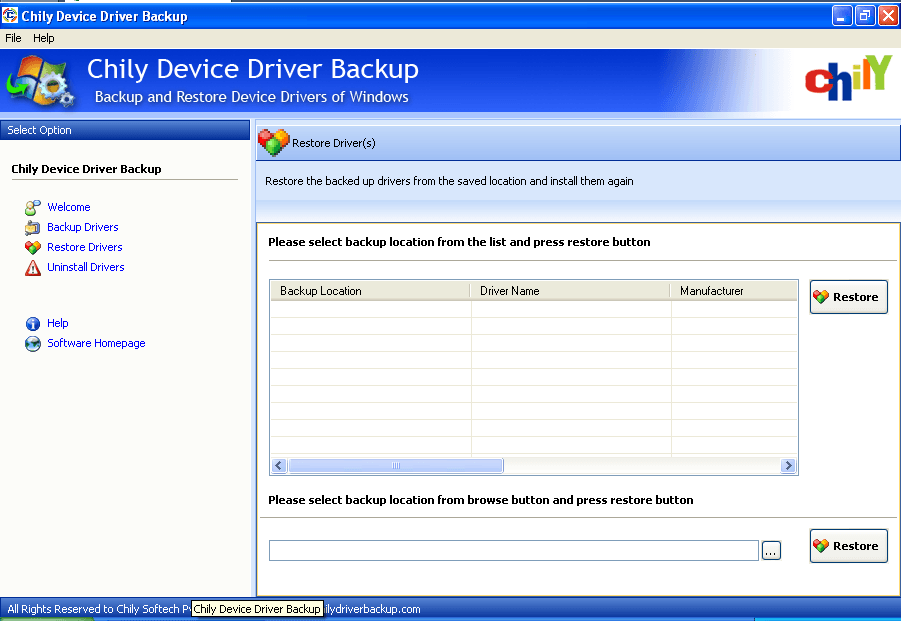This screenshot has height=621, width=901.
Task: Open the Help menu
Action: pos(44,38)
